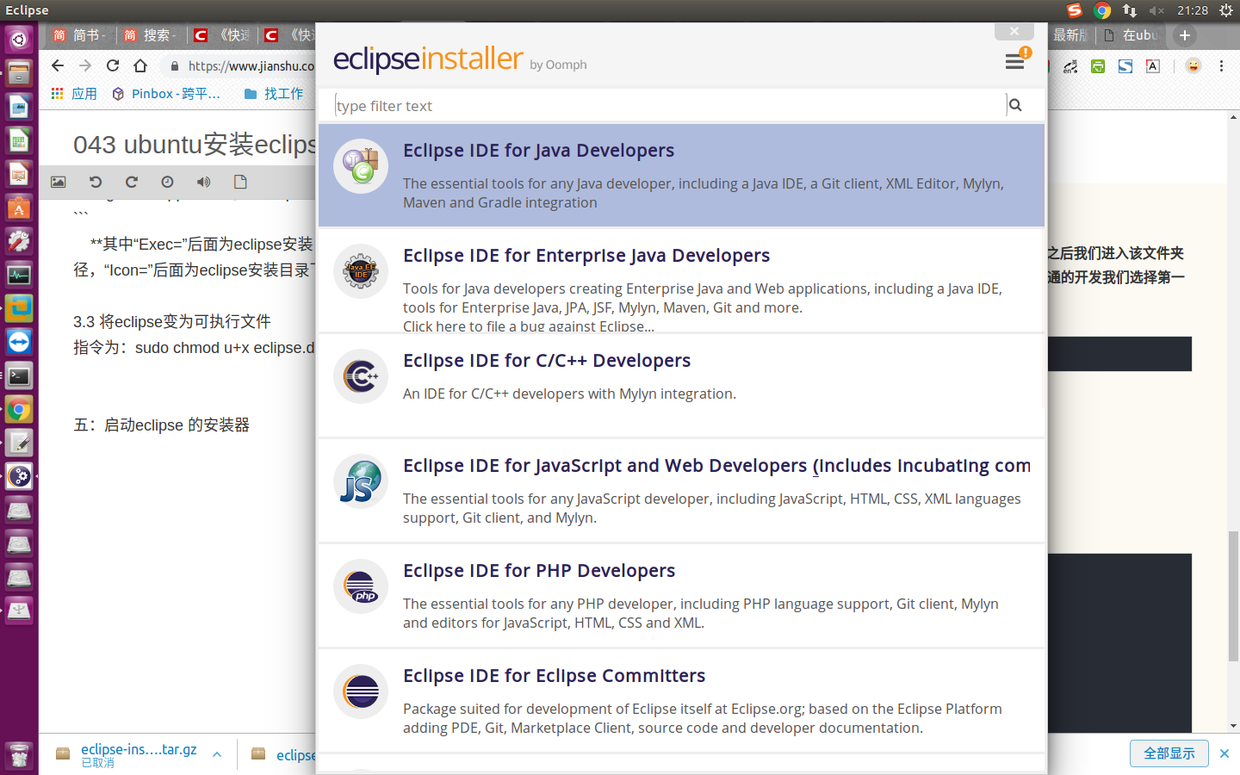The image size is (1240, 775).
Task: Click the 21:28 clock in top panel
Action: point(1192,10)
